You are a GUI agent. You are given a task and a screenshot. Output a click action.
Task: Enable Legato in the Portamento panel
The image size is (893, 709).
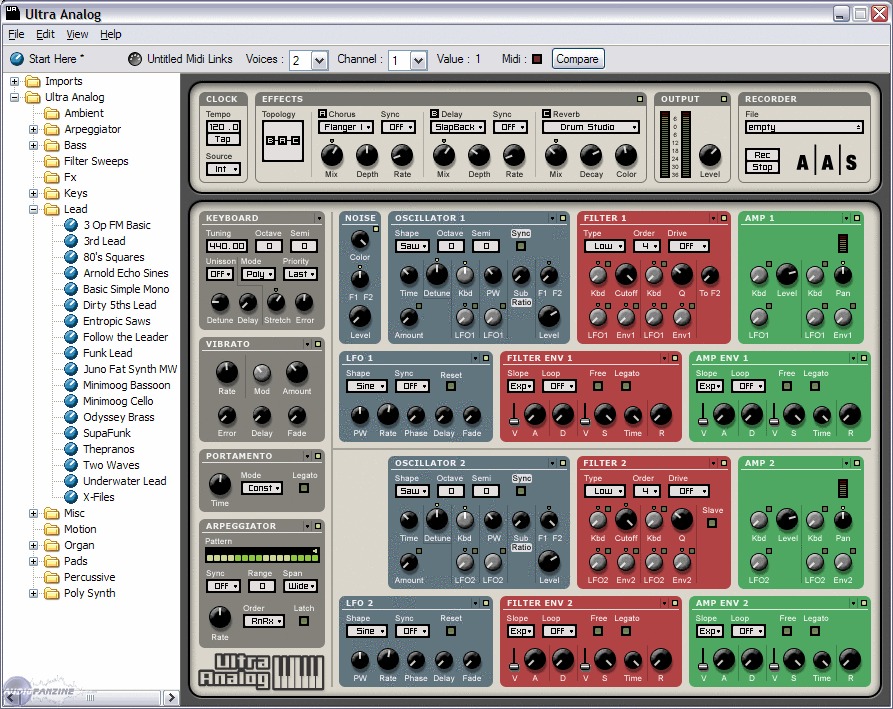click(x=304, y=488)
